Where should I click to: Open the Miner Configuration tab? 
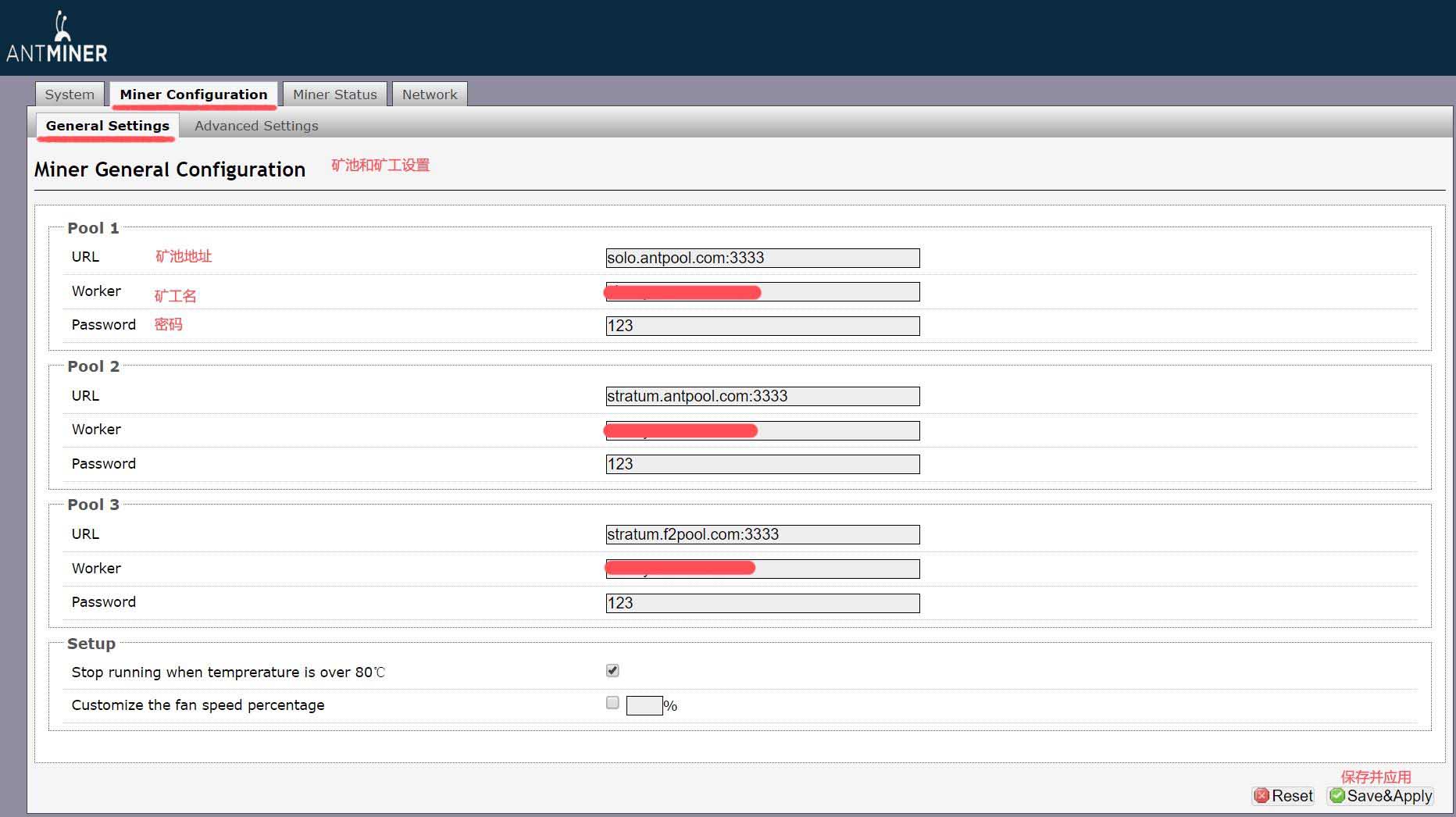193,94
